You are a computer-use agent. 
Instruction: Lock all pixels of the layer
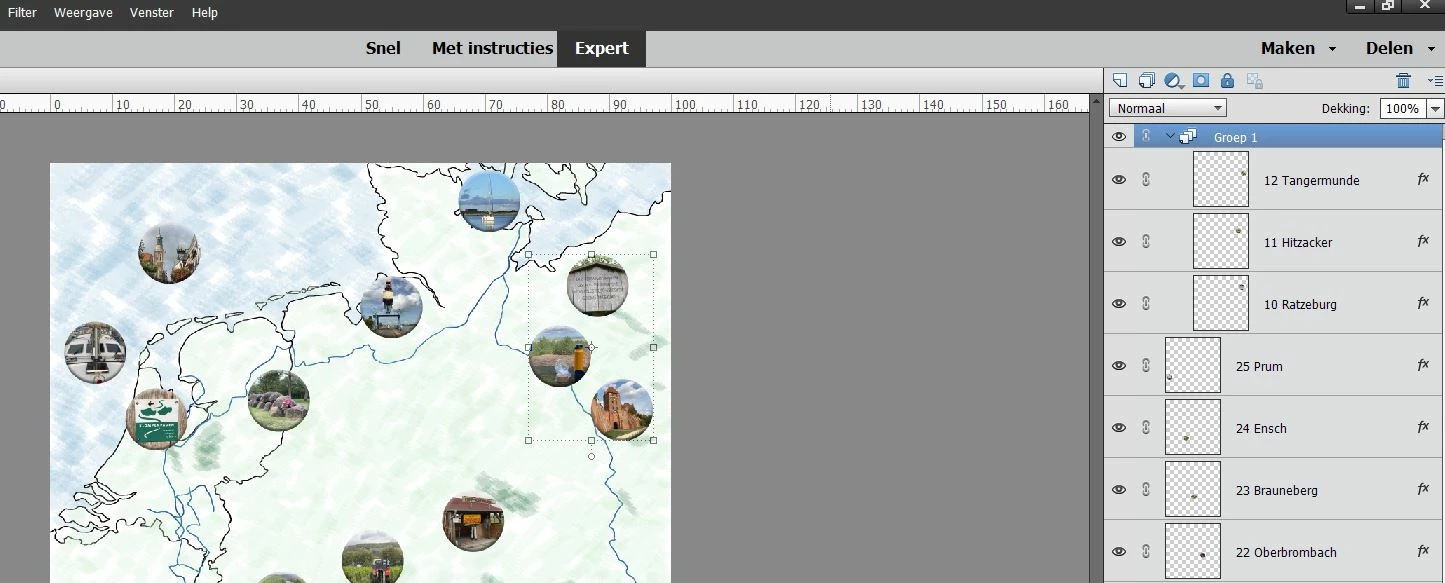(1227, 81)
